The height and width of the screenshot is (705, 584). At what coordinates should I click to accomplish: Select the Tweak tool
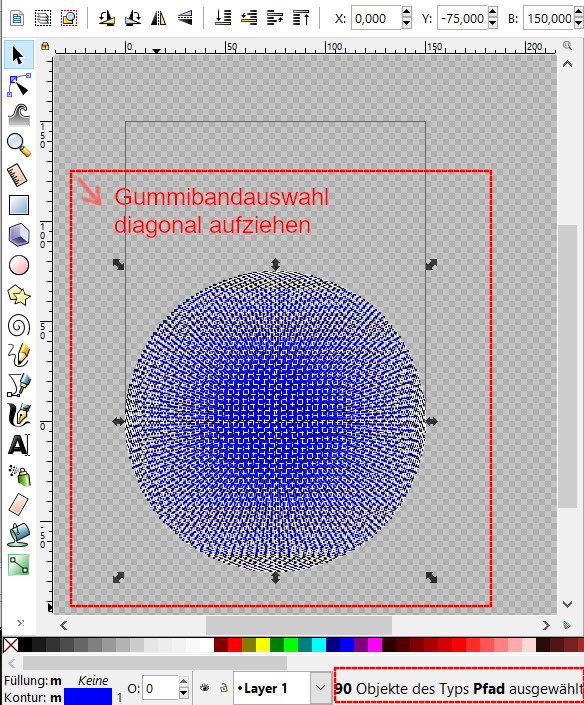[x=18, y=115]
